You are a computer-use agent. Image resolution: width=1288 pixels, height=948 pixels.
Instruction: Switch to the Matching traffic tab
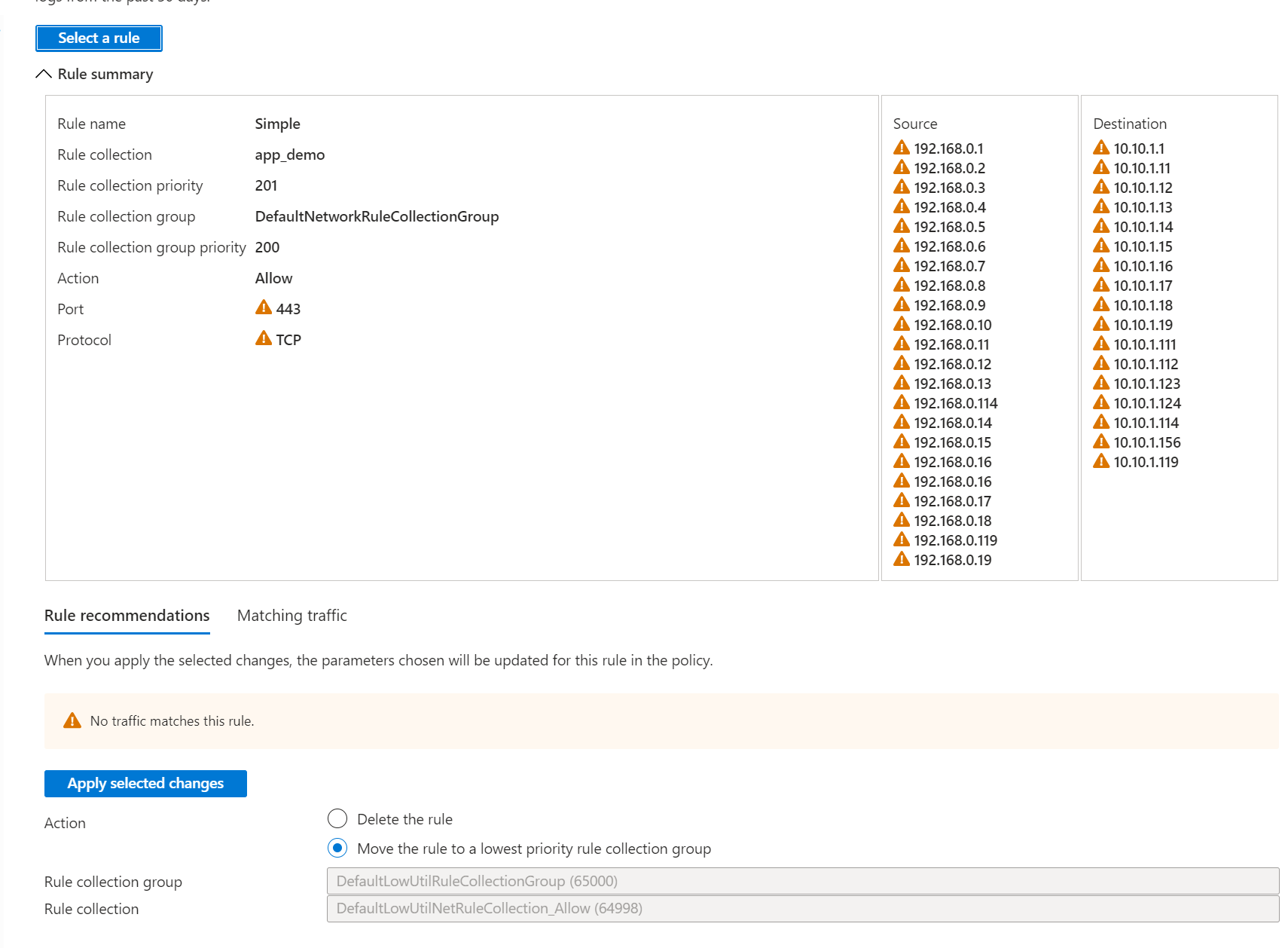[291, 616]
